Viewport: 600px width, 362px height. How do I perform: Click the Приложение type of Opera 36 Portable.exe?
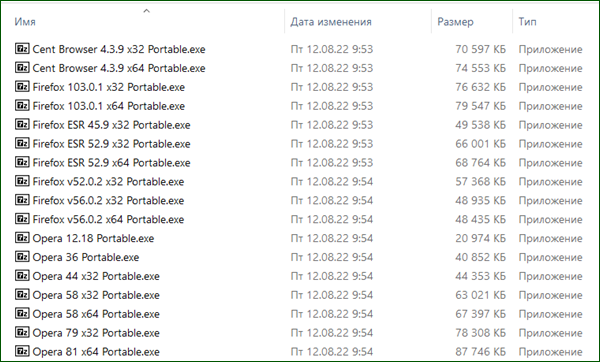[x=550, y=258]
